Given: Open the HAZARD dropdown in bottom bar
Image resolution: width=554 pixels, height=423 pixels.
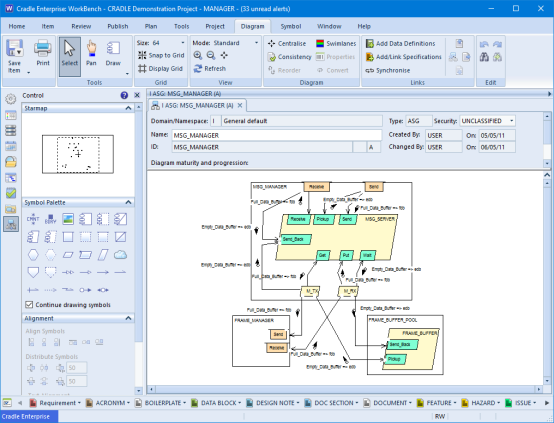Looking at the screenshot, I should click(x=499, y=403).
